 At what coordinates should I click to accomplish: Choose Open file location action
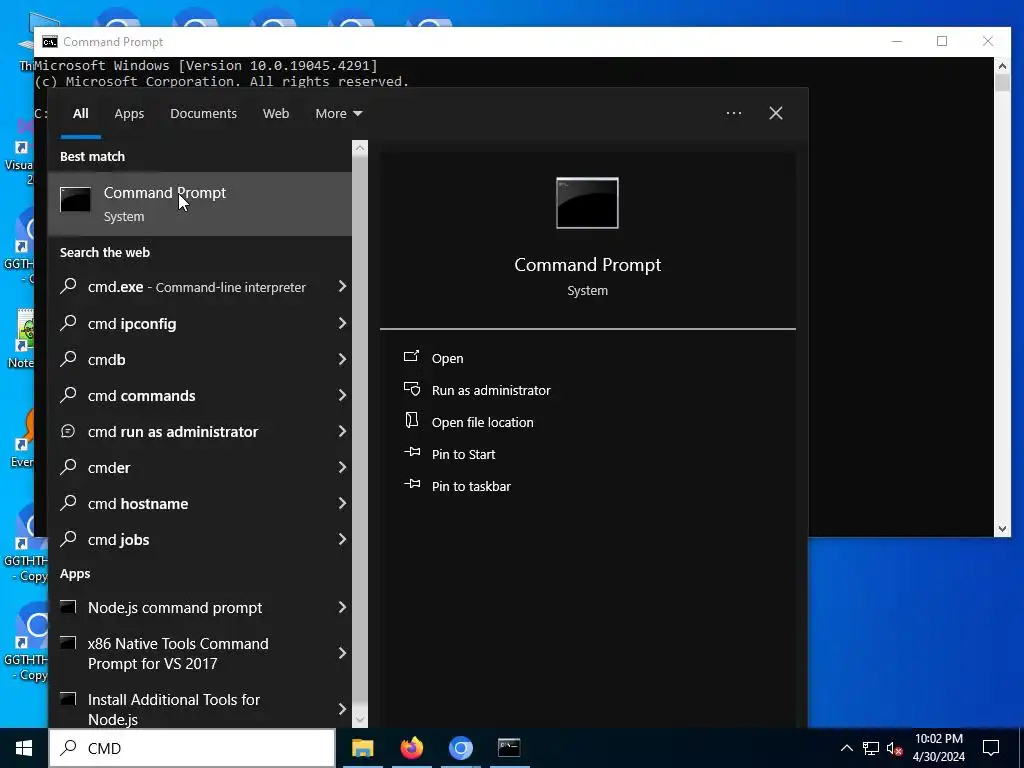click(483, 423)
